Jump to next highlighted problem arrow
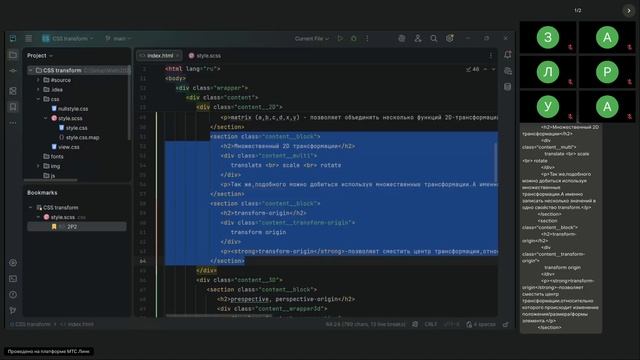640x360 pixels. [493, 69]
